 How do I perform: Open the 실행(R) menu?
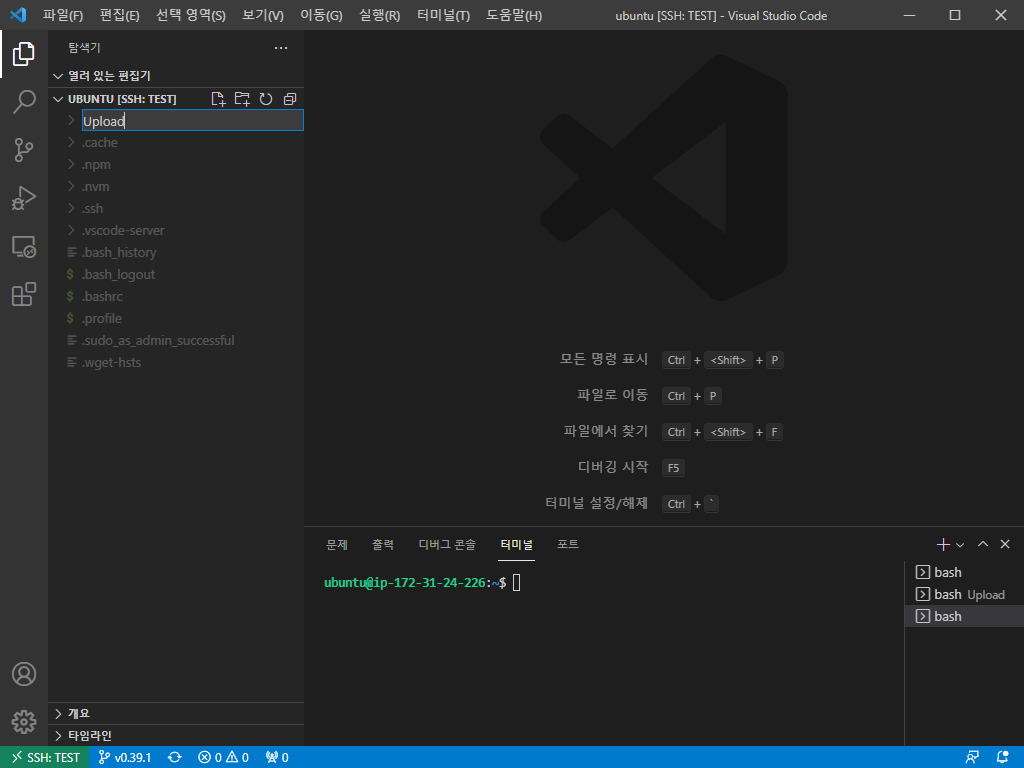click(x=379, y=15)
